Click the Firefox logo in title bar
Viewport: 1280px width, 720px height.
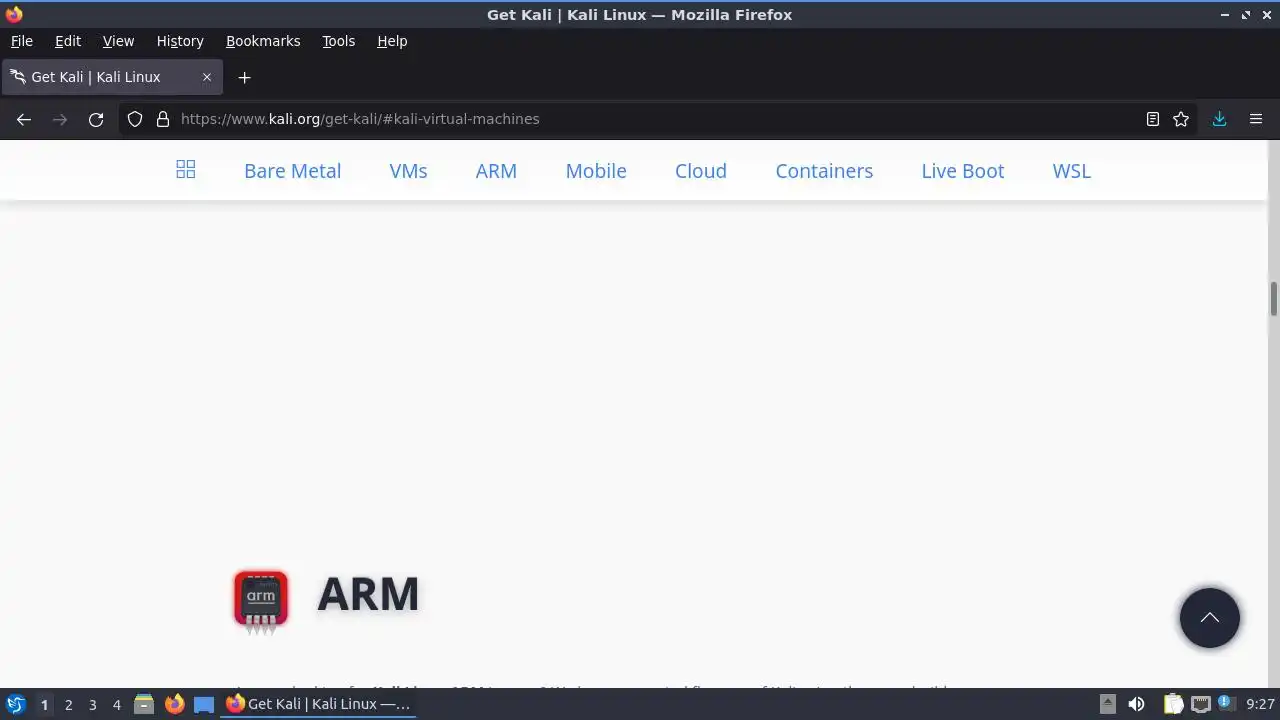coord(13,14)
